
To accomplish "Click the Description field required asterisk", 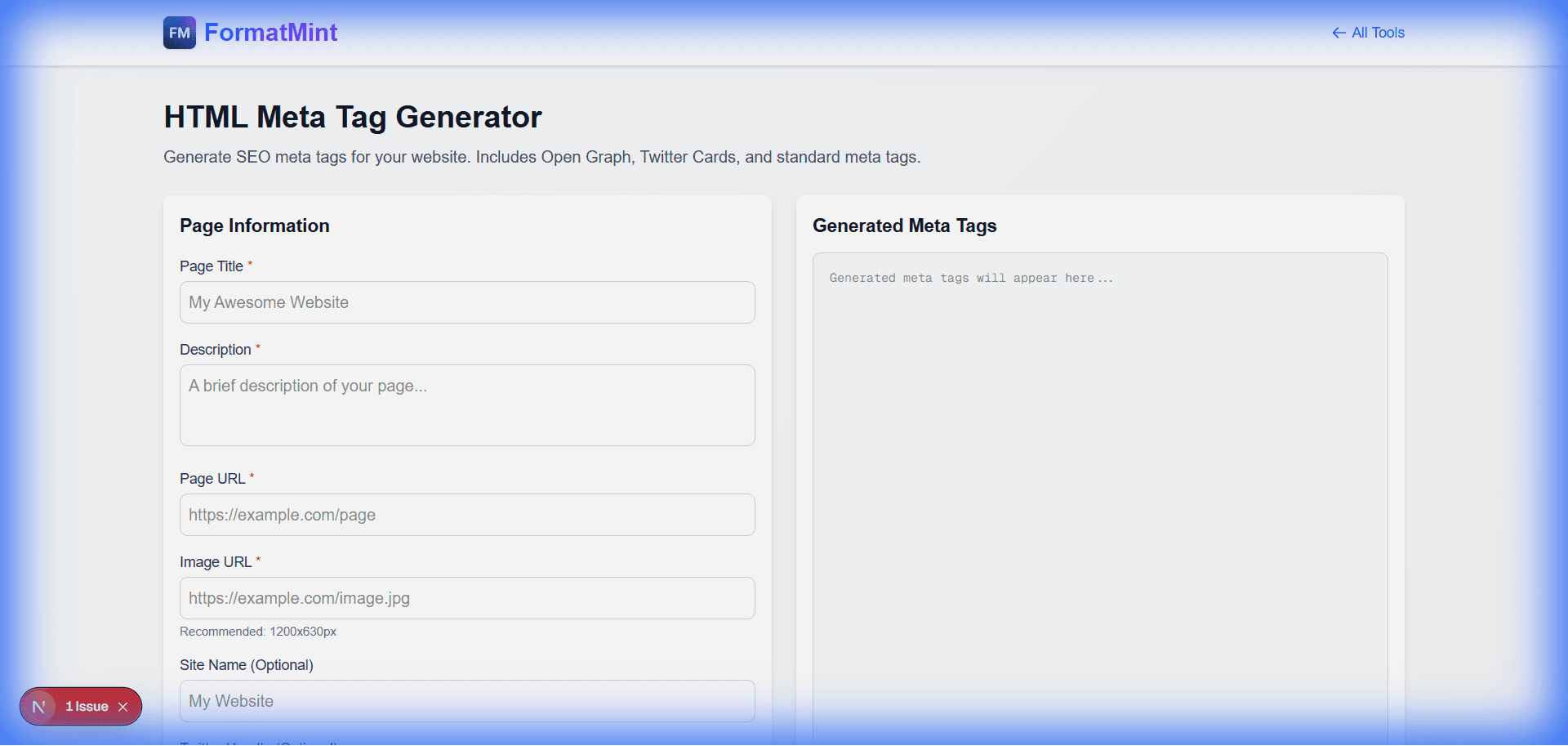I will point(257,346).
